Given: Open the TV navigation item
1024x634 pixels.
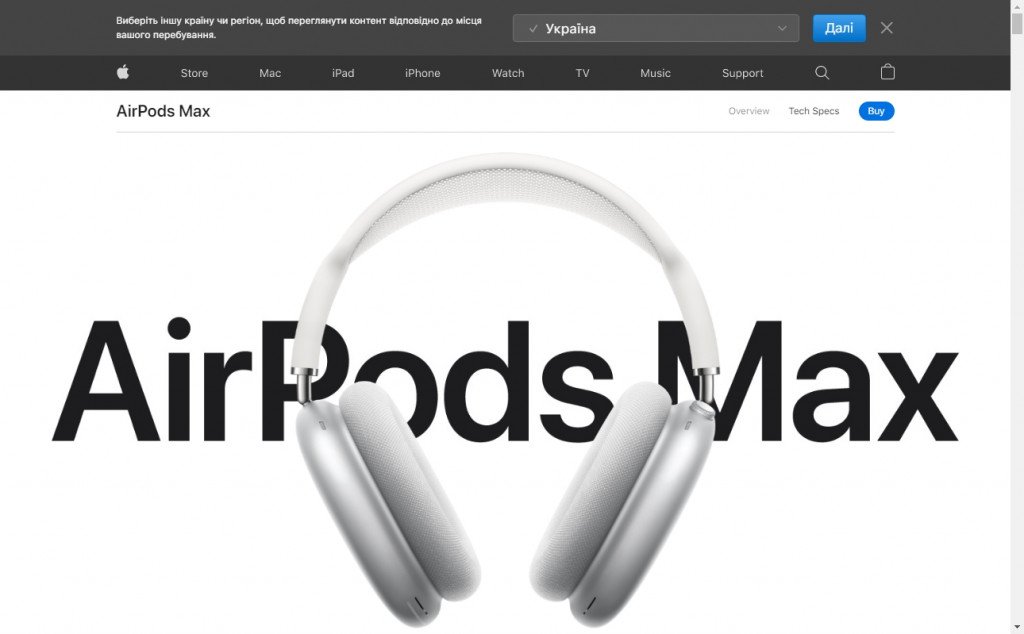Looking at the screenshot, I should click(583, 73).
